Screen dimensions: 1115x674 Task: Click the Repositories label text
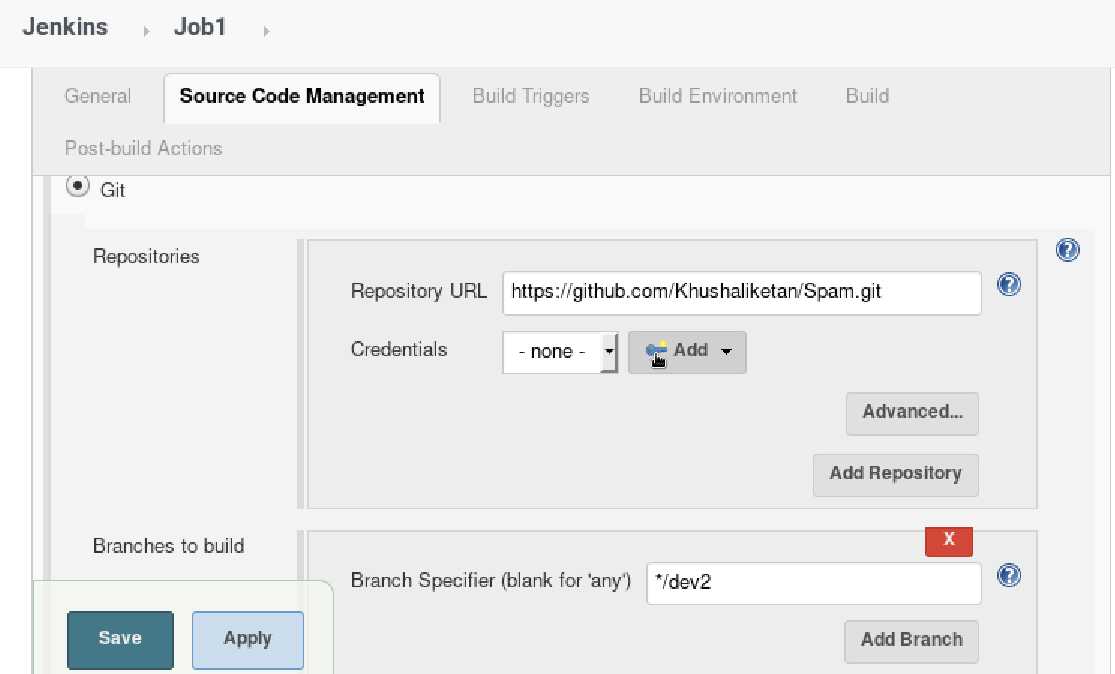(146, 257)
